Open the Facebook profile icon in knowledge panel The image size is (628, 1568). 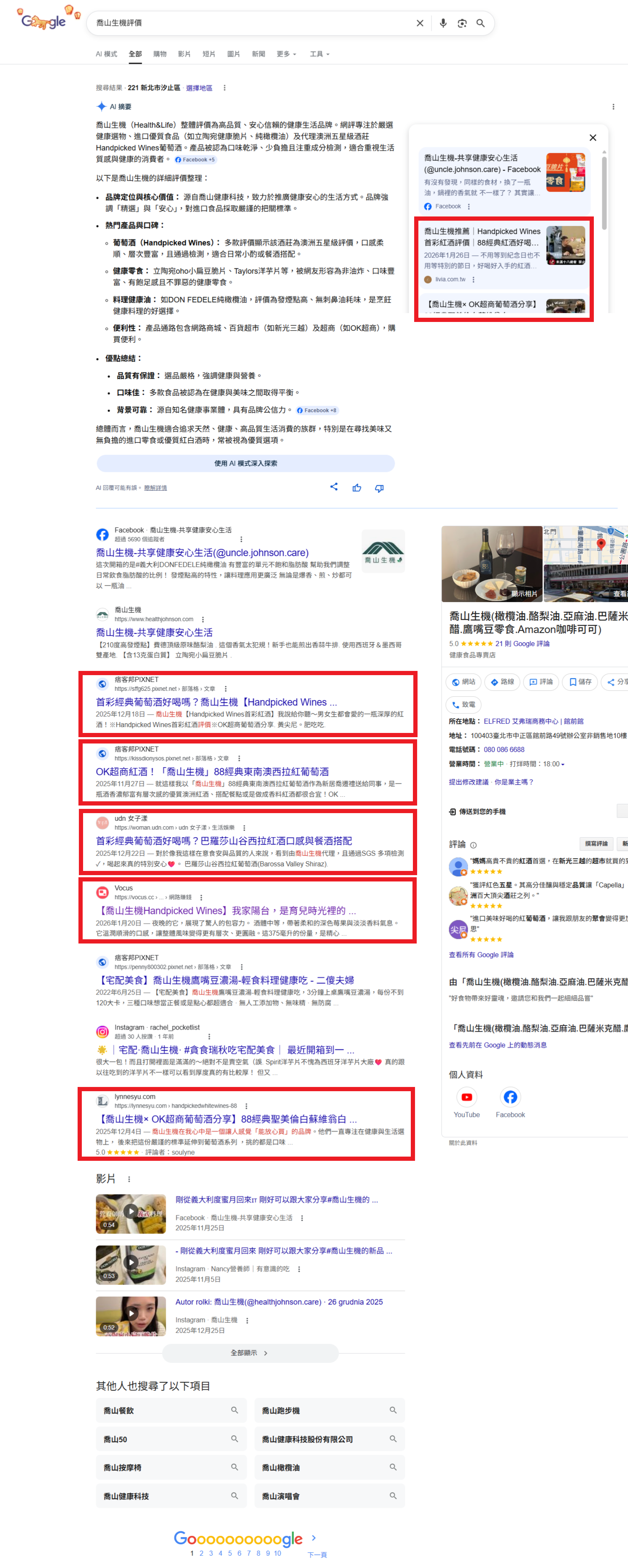click(x=509, y=1098)
